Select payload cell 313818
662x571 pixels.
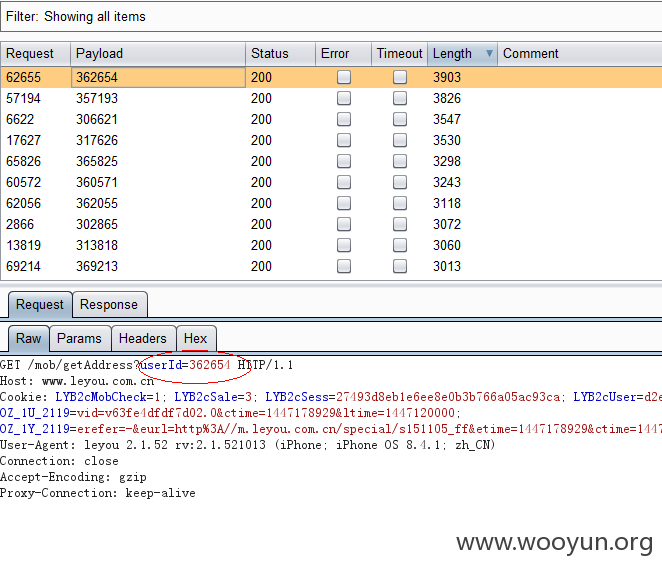click(158, 245)
